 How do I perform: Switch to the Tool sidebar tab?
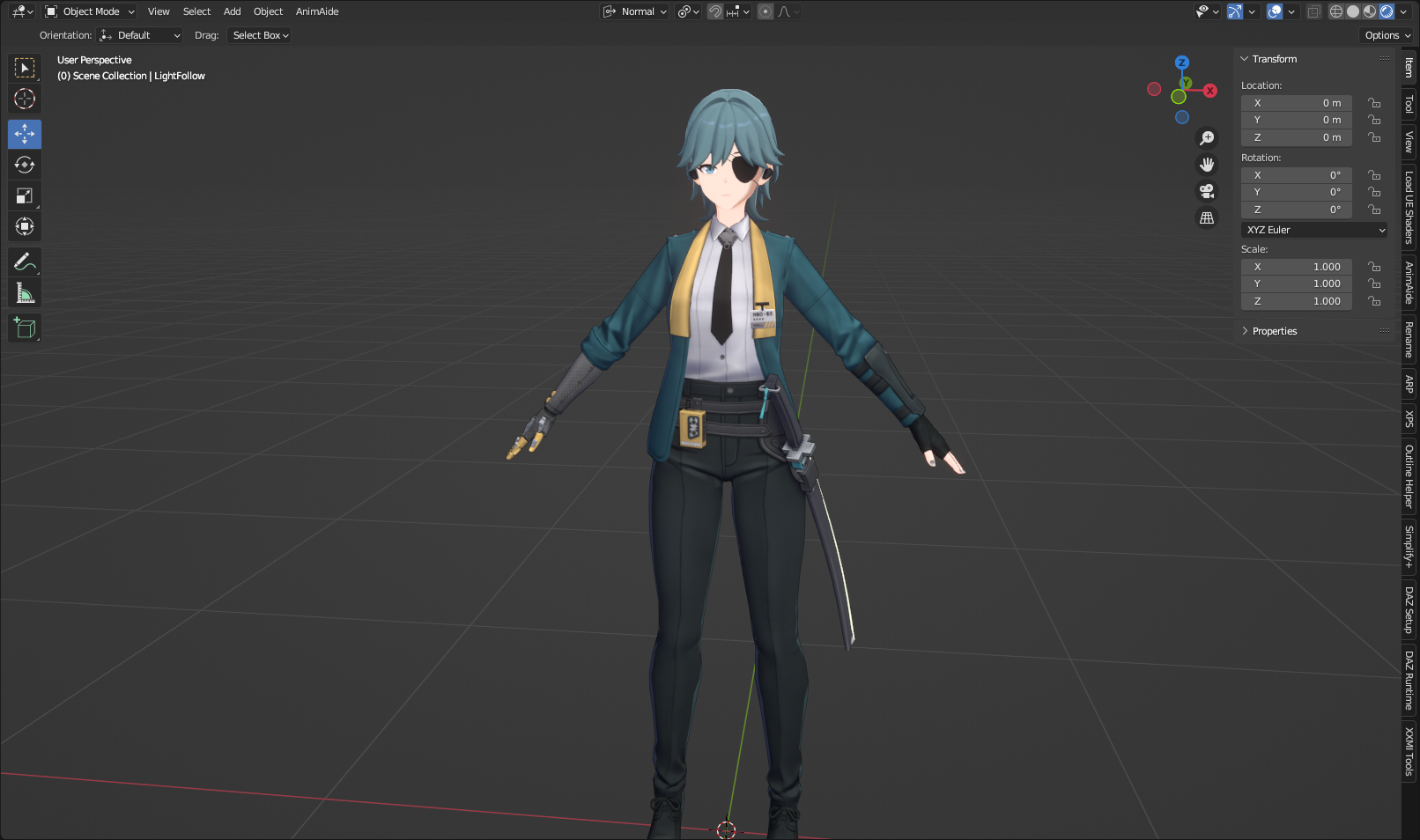click(x=1409, y=104)
